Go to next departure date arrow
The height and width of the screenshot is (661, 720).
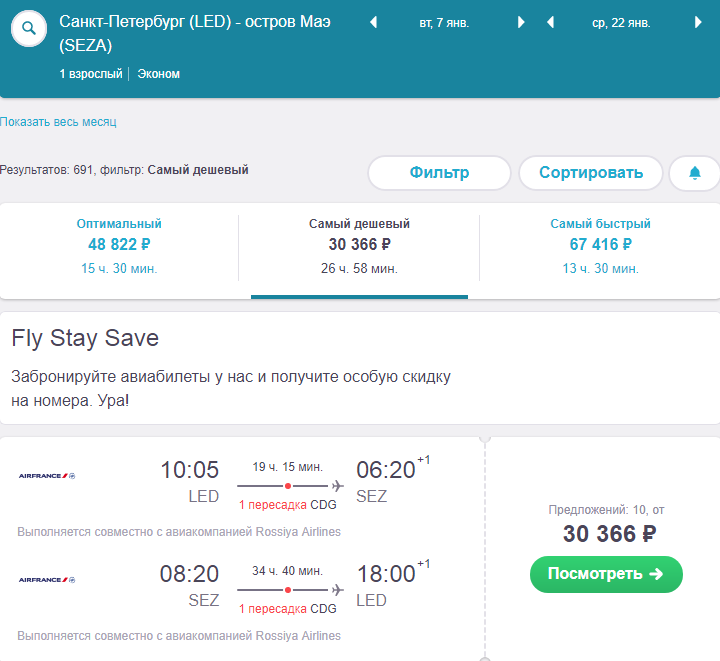pyautogui.click(x=521, y=22)
